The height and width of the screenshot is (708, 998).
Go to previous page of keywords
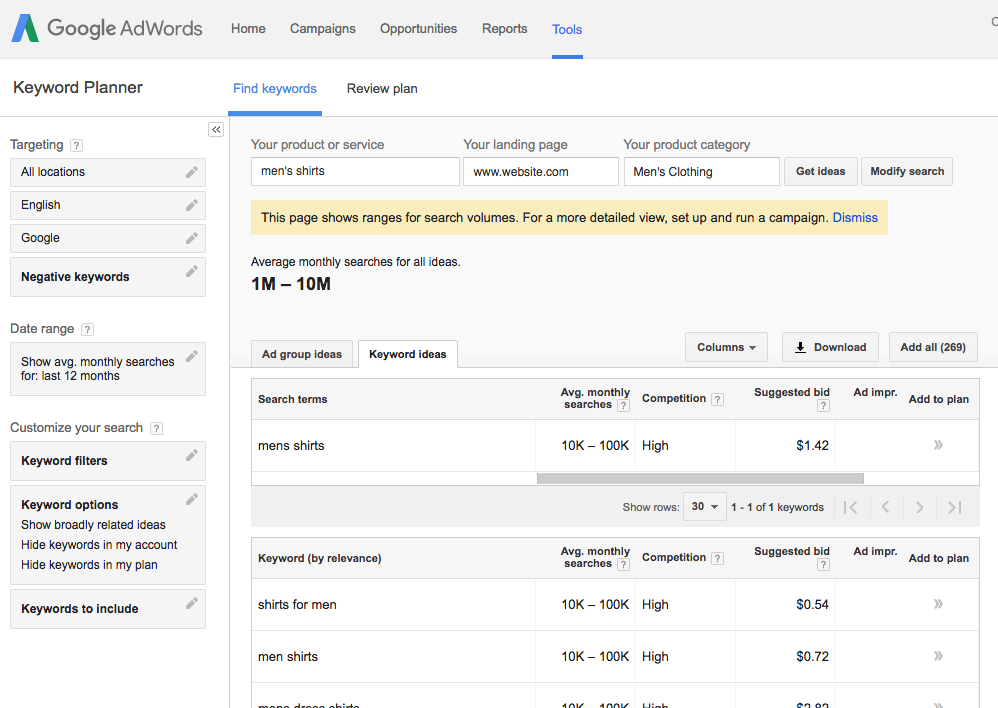tap(885, 507)
